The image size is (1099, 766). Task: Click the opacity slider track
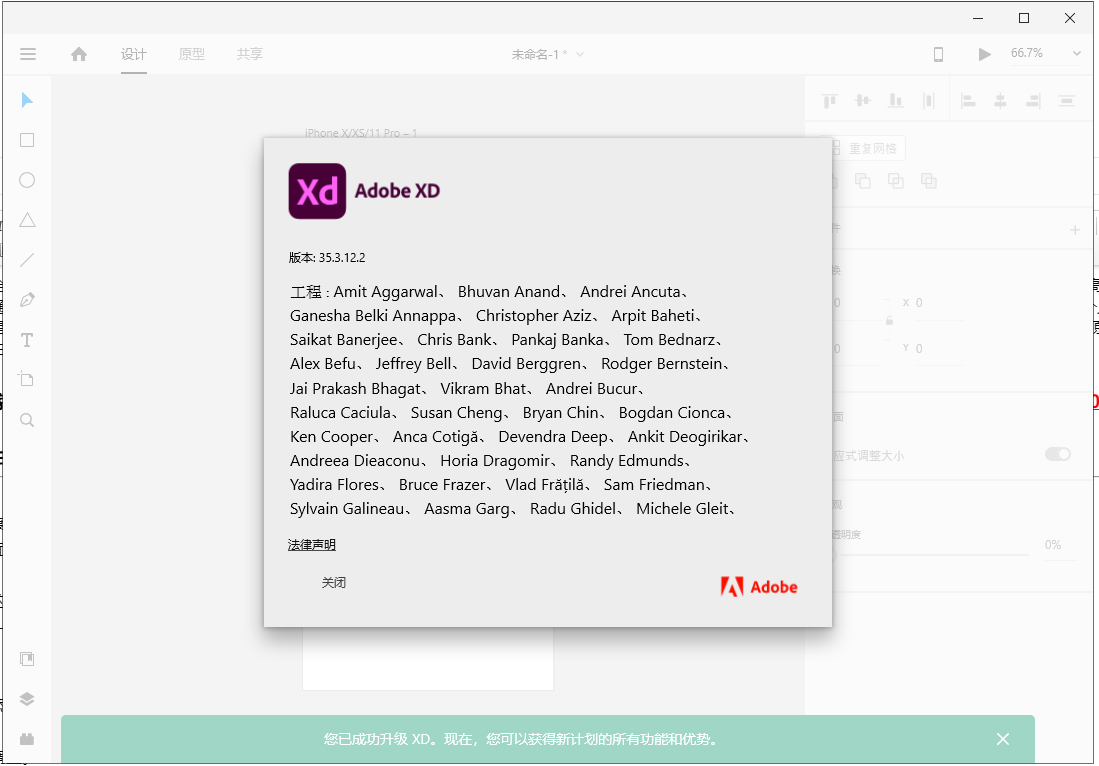point(930,554)
